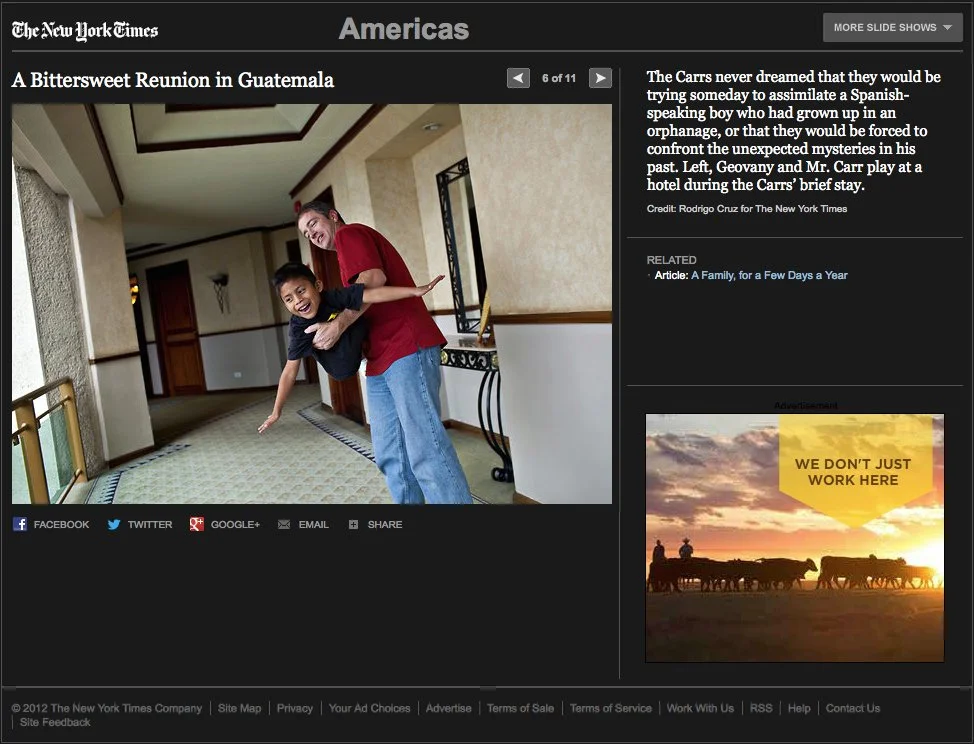974x744 pixels.
Task: Share the photo via Twitter
Action: coord(140,524)
